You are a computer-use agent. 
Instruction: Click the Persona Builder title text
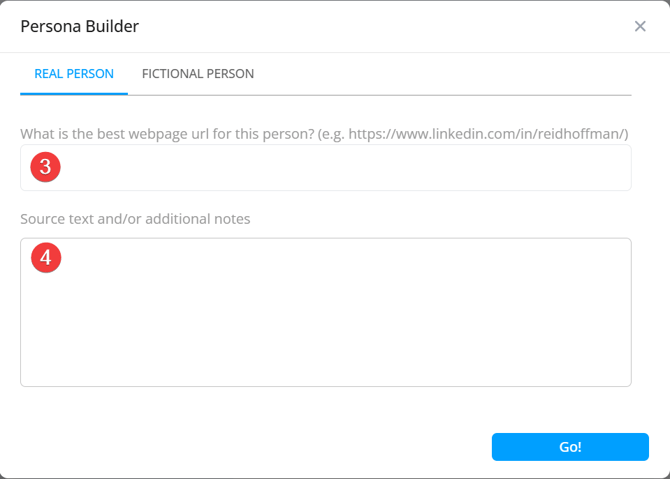pos(80,26)
